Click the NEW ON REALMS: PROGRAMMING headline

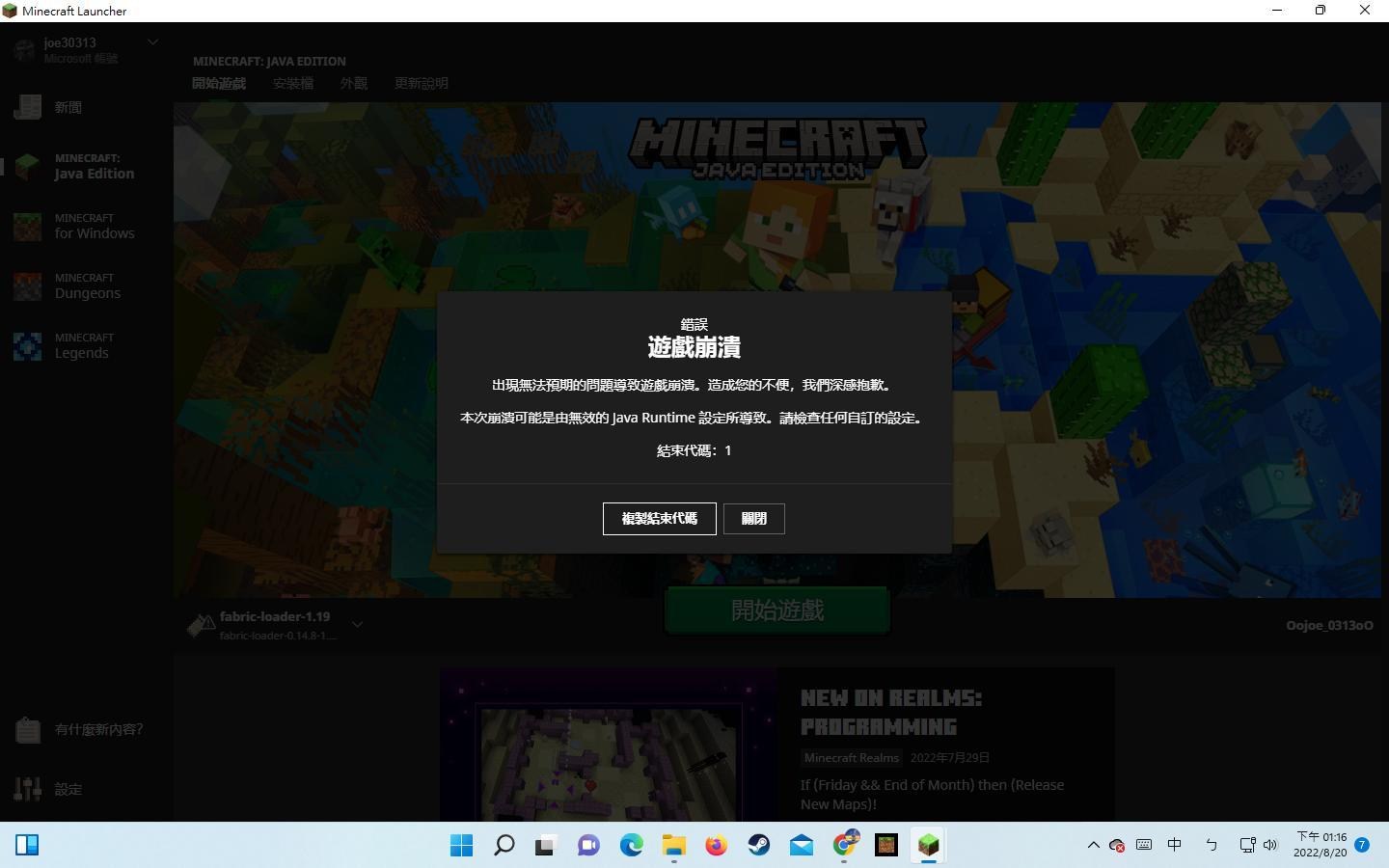pos(891,713)
